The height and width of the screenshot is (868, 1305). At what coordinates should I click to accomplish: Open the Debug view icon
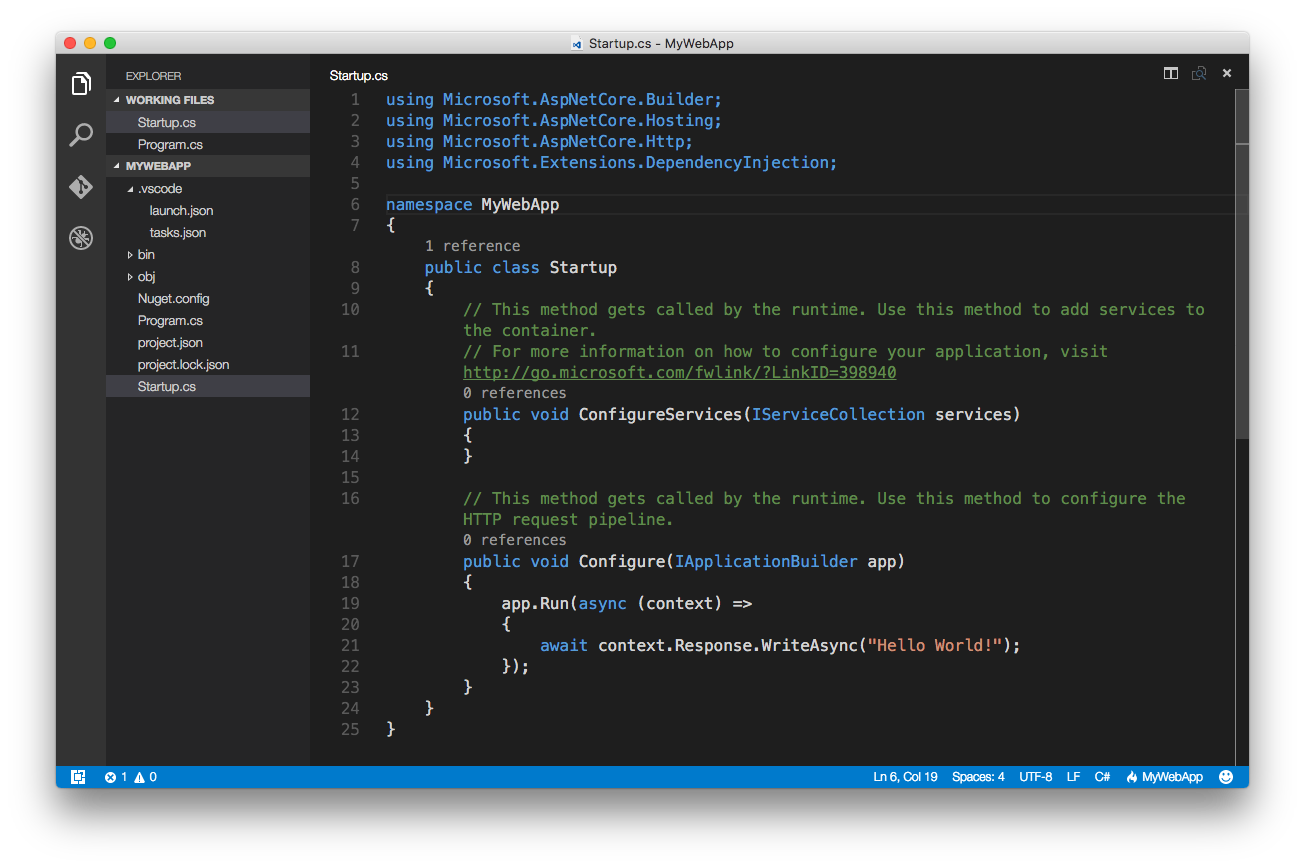click(81, 238)
